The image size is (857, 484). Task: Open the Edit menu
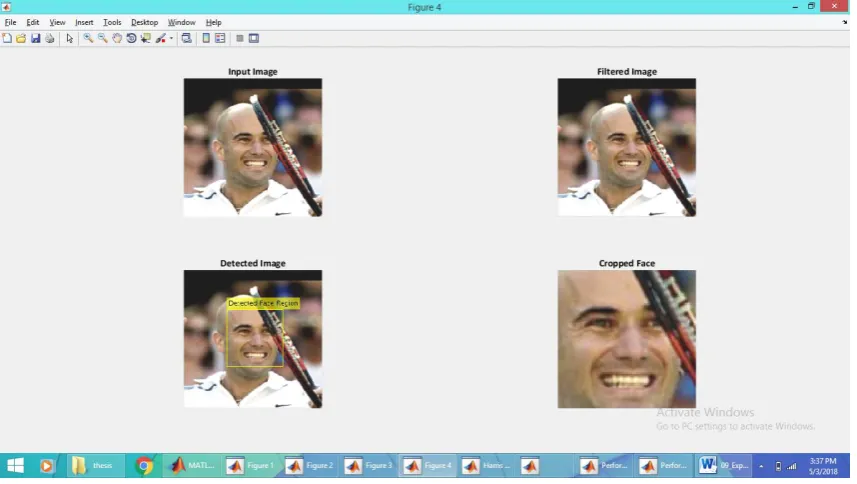(x=33, y=22)
